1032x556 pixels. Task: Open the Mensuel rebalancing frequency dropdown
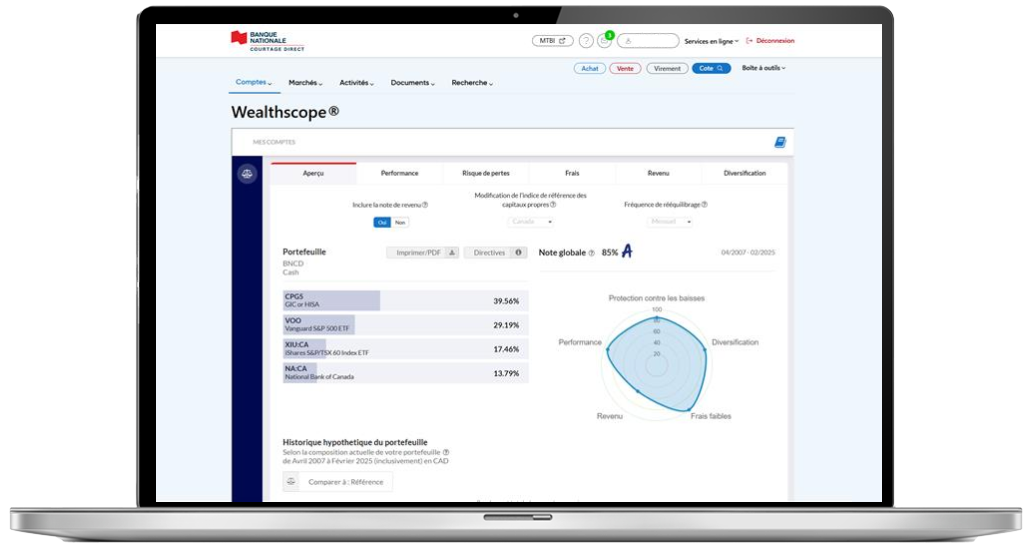click(669, 222)
